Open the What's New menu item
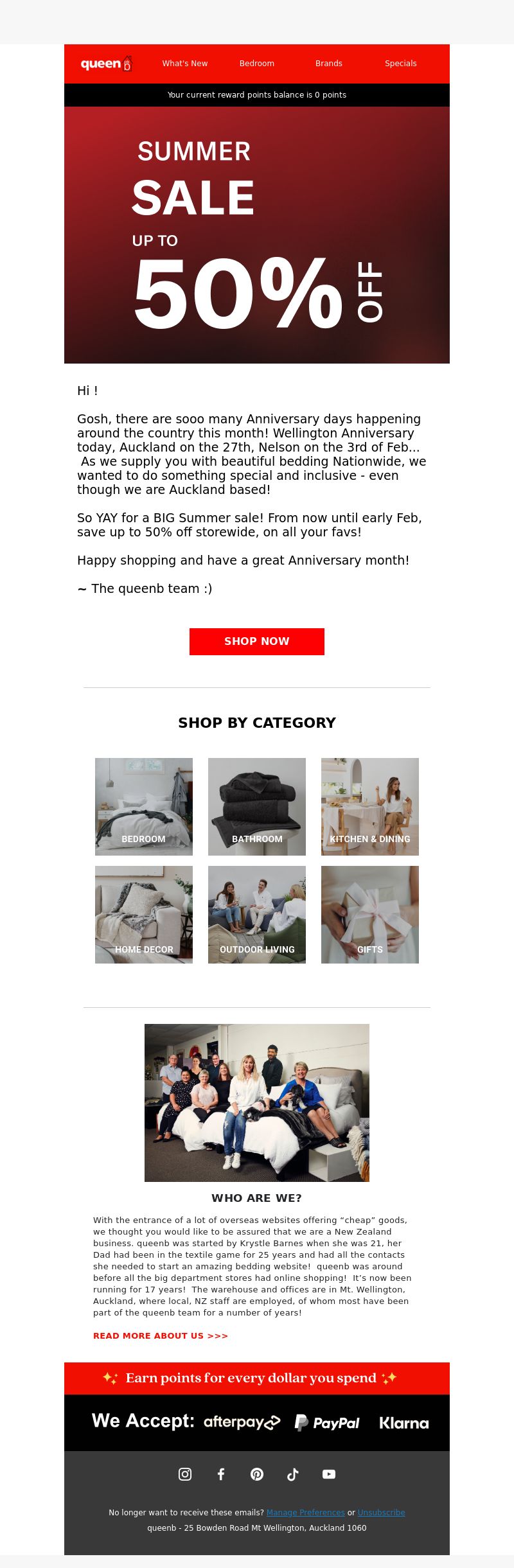The width and height of the screenshot is (514, 1568). pos(185,64)
